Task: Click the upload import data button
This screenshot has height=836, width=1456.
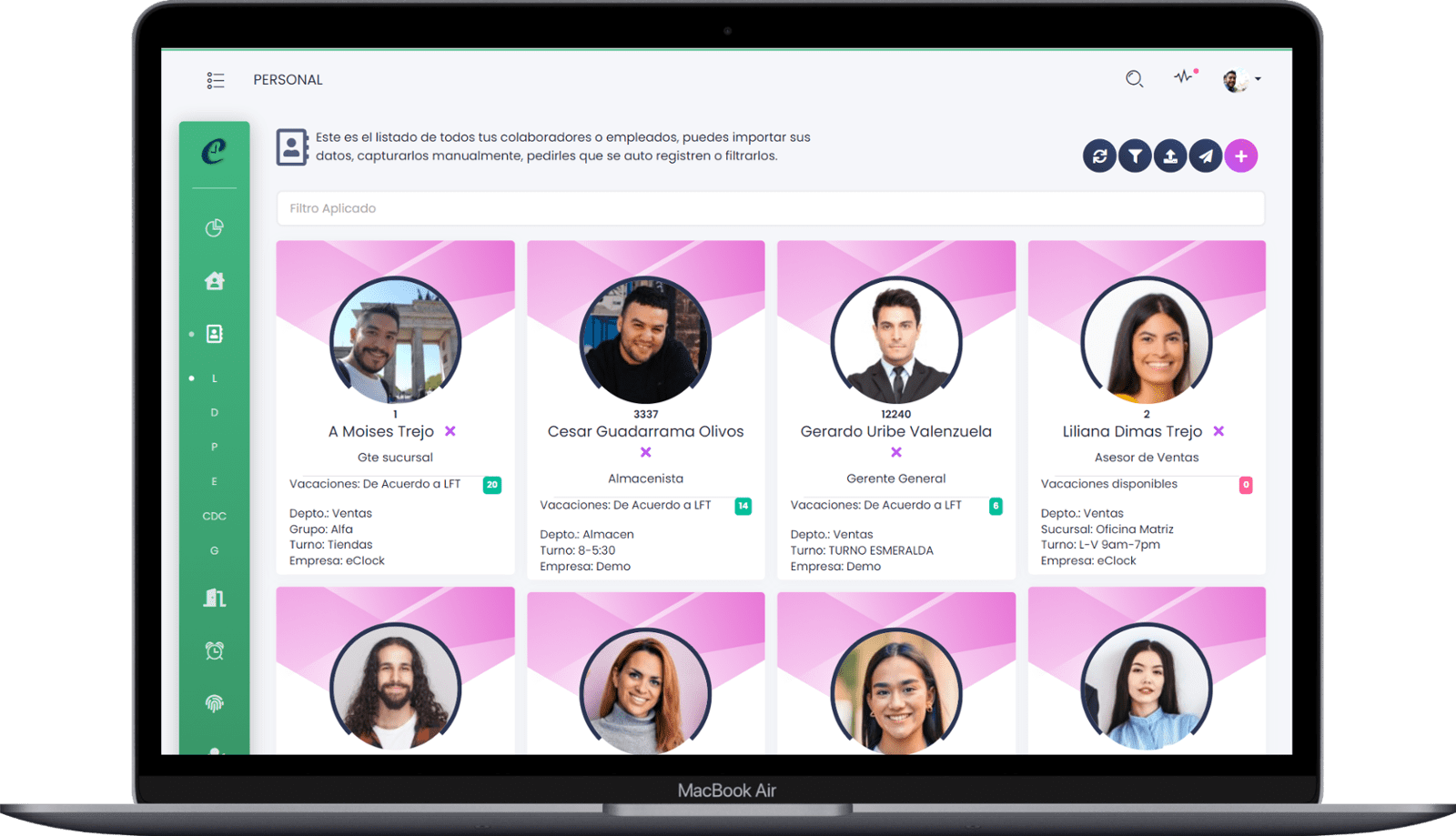Action: coord(1170,156)
